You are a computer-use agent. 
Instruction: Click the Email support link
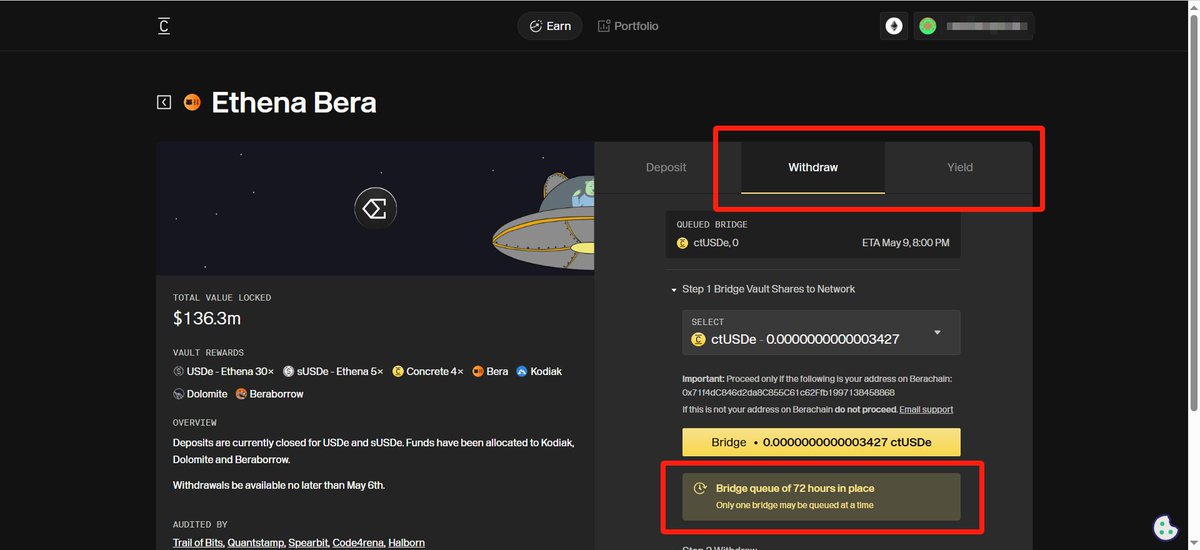click(x=926, y=409)
